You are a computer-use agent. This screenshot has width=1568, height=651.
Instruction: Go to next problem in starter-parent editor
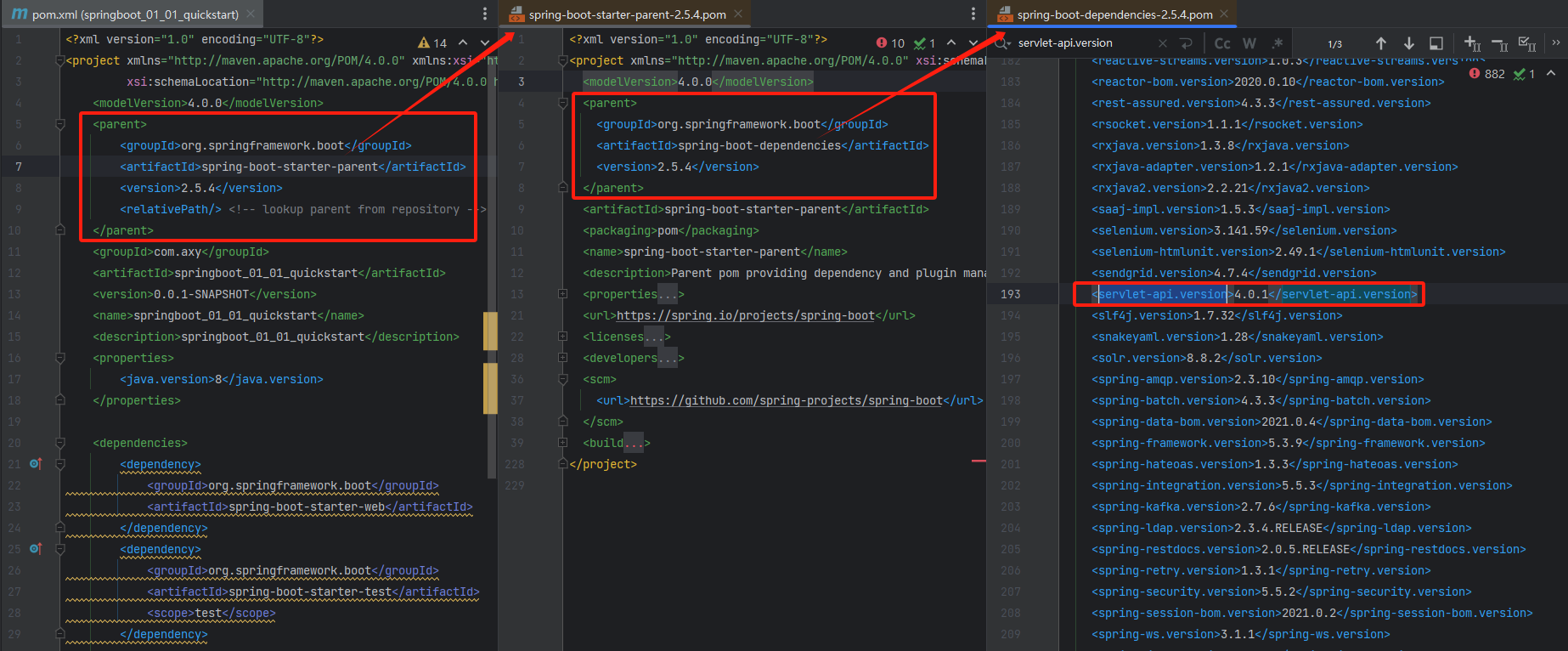coord(973,42)
